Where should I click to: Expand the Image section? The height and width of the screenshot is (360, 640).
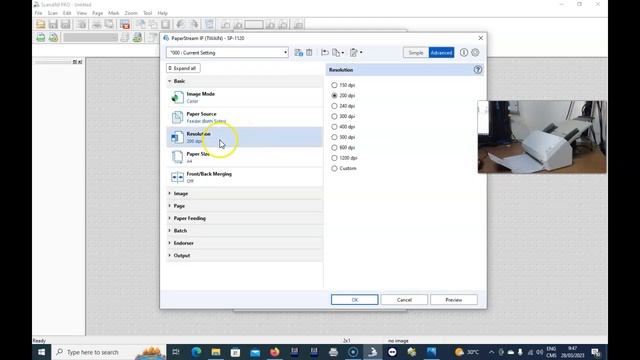click(244, 193)
